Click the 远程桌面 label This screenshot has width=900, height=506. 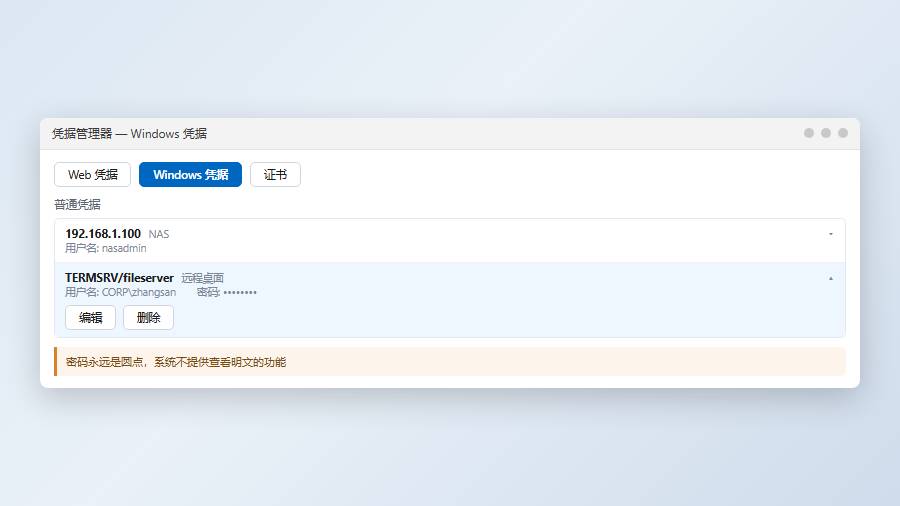click(203, 278)
